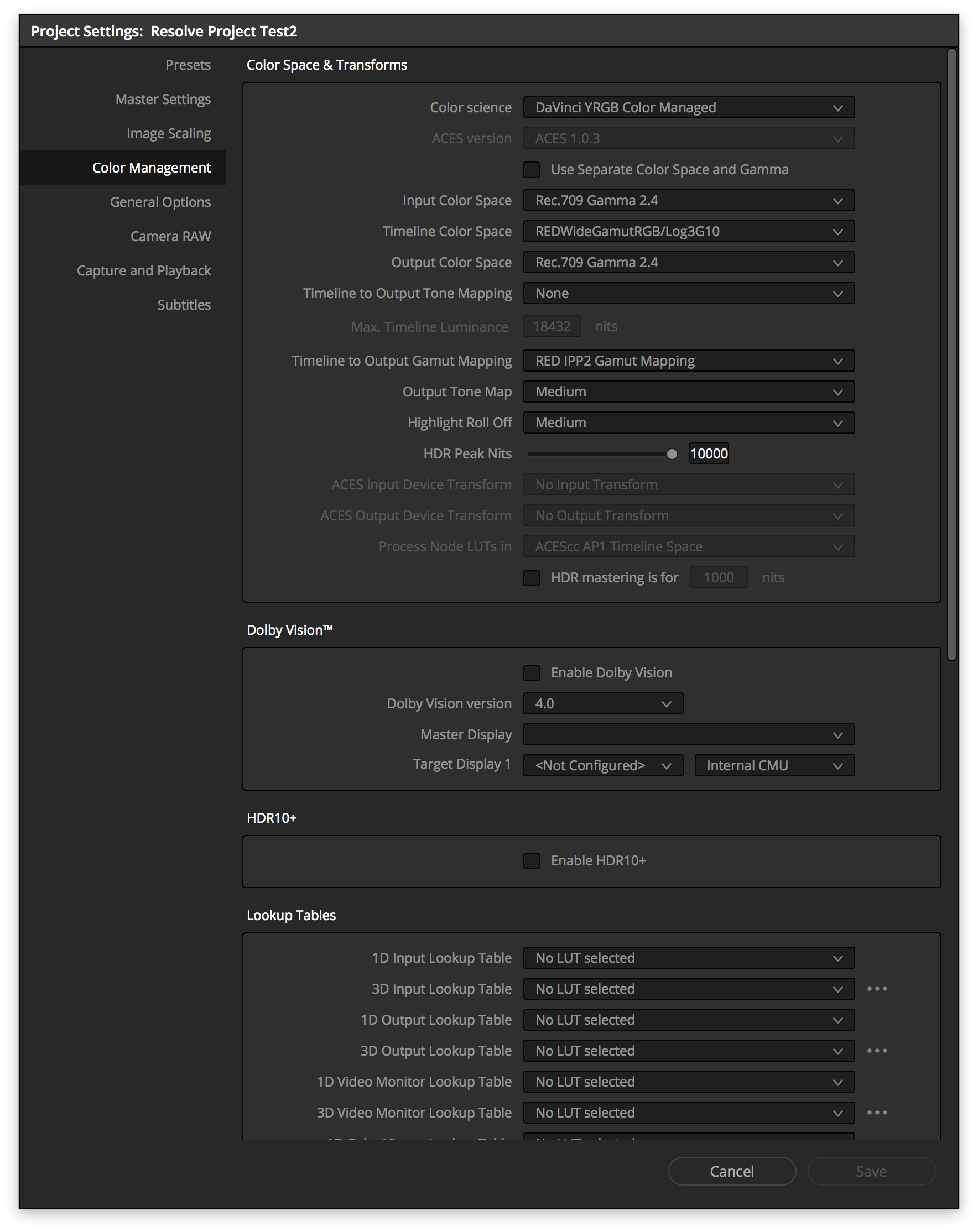The width and height of the screenshot is (978, 1232).
Task: Open 3D Video Monitor Lookup Table dropdown
Action: pos(689,1112)
